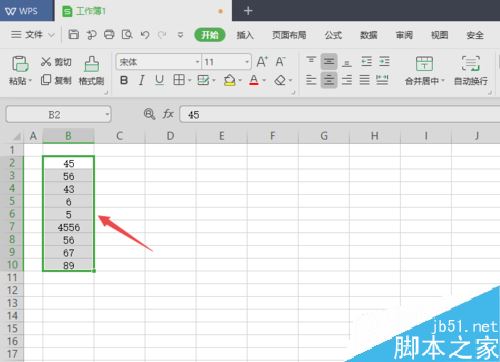This screenshot has width=500, height=362.
Task: Expand the fill color dropdown arrow
Action: [x=240, y=80]
